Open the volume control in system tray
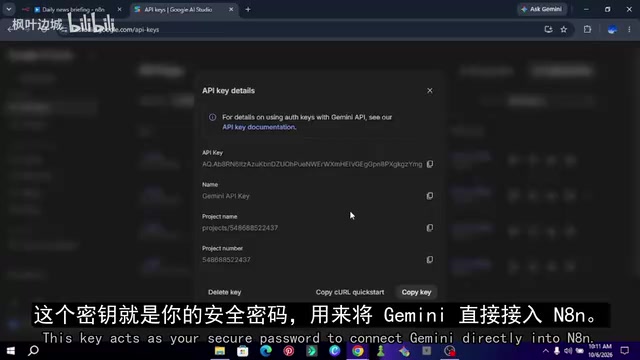 (568, 351)
